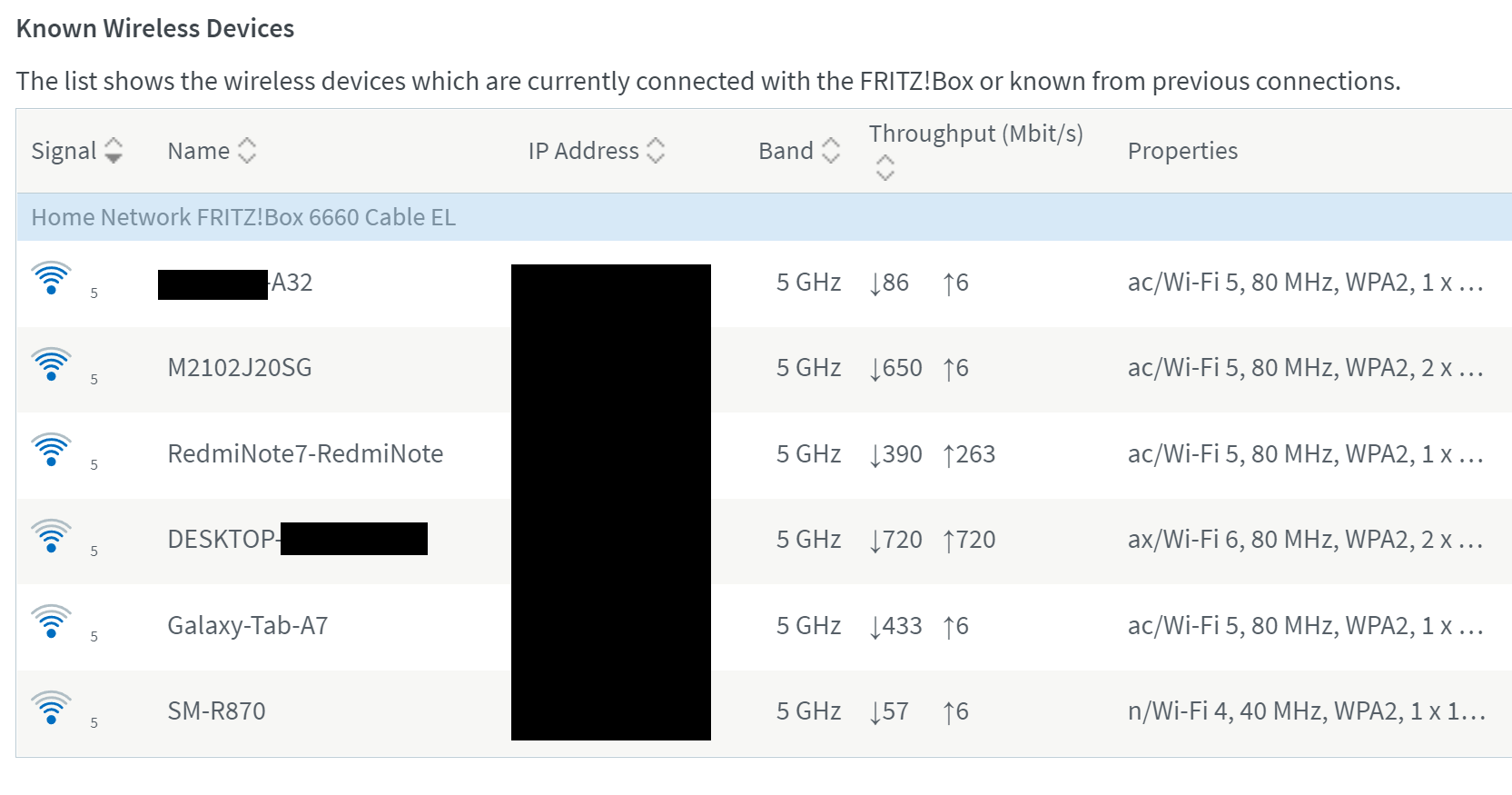Sort by IP Address sort arrows
This screenshot has width=1512, height=795.
tap(656, 151)
